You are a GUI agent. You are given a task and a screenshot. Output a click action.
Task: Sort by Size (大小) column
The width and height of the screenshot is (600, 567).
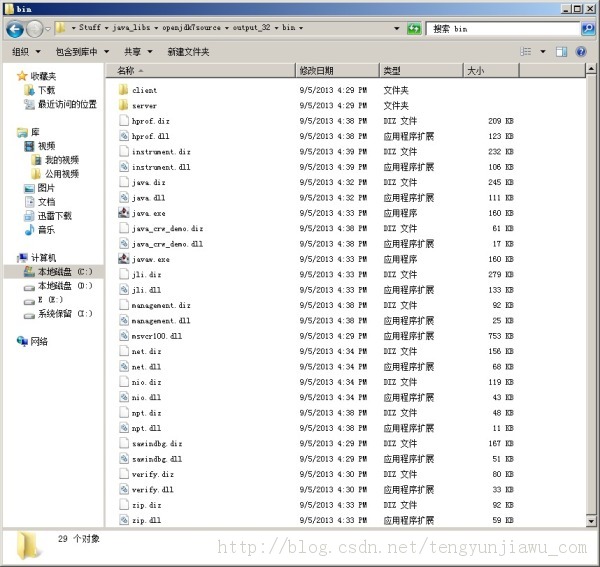(x=491, y=70)
